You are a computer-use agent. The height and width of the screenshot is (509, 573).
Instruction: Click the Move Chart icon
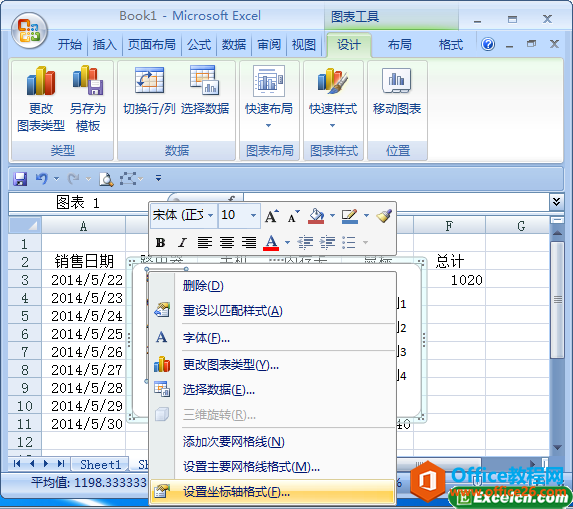point(396,80)
